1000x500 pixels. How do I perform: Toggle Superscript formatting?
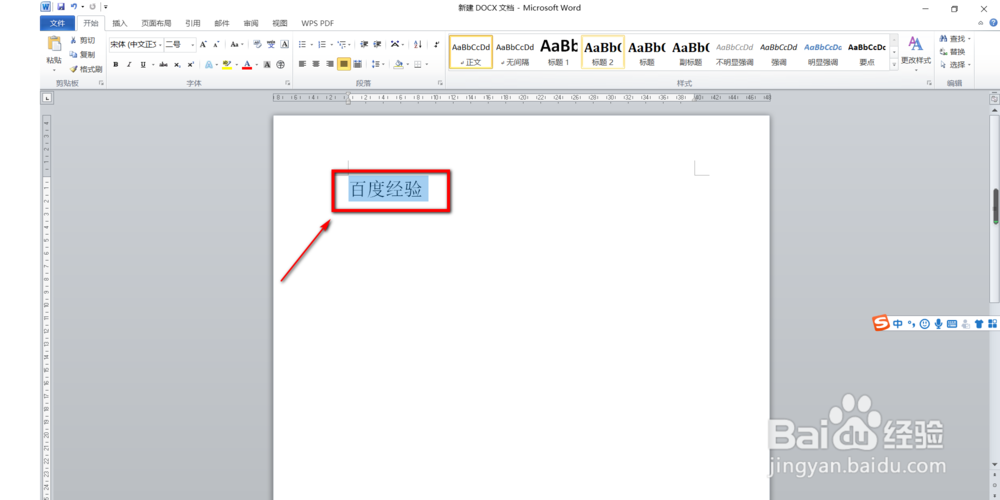tap(191, 64)
